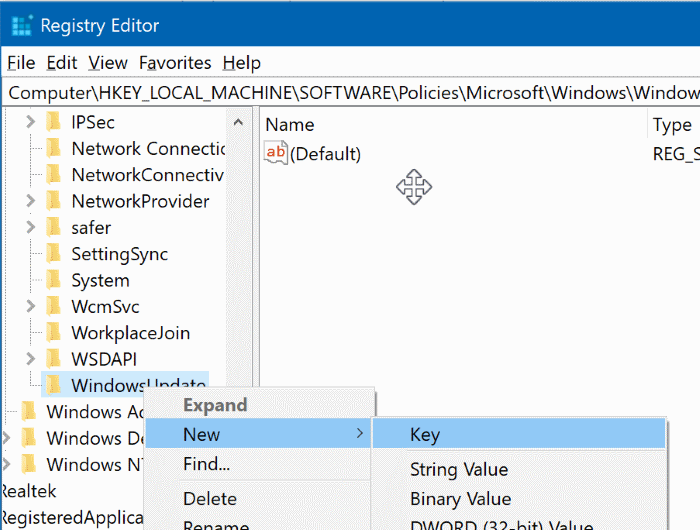Viewport: 700px width, 530px height.
Task: Click the New submenu arrow
Action: 360,433
